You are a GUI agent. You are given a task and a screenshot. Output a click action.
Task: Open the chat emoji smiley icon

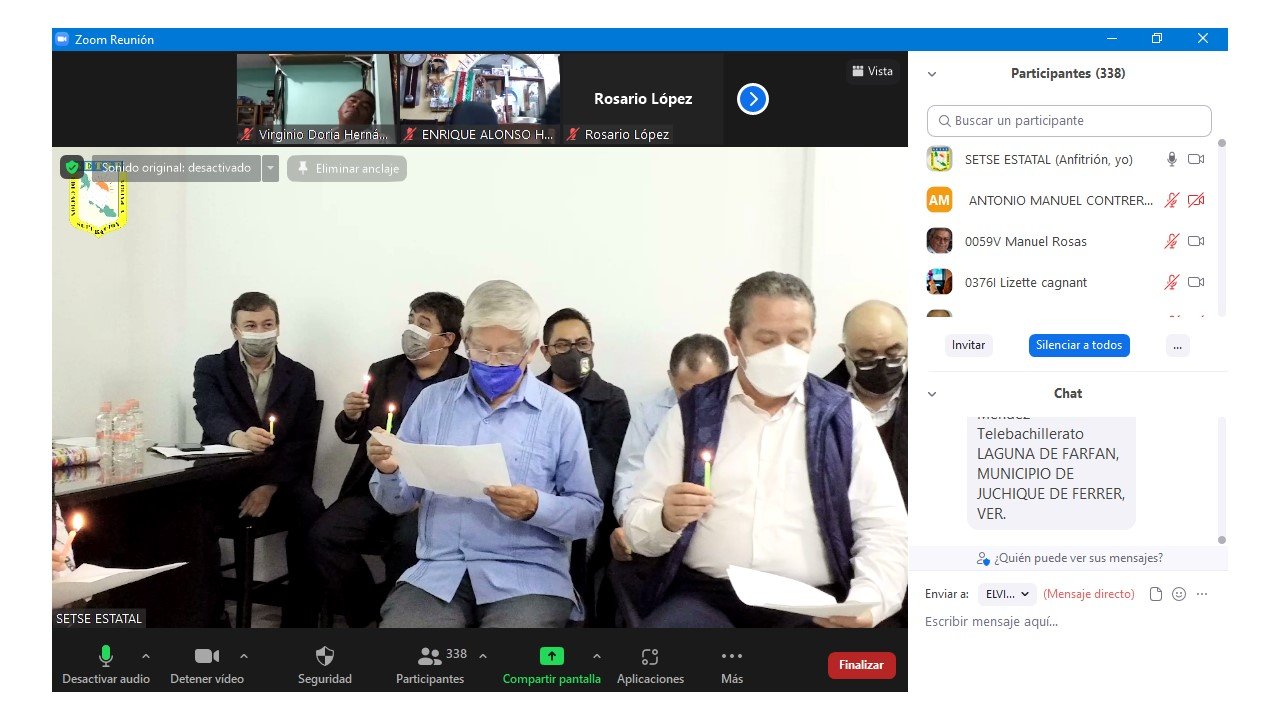(1179, 594)
